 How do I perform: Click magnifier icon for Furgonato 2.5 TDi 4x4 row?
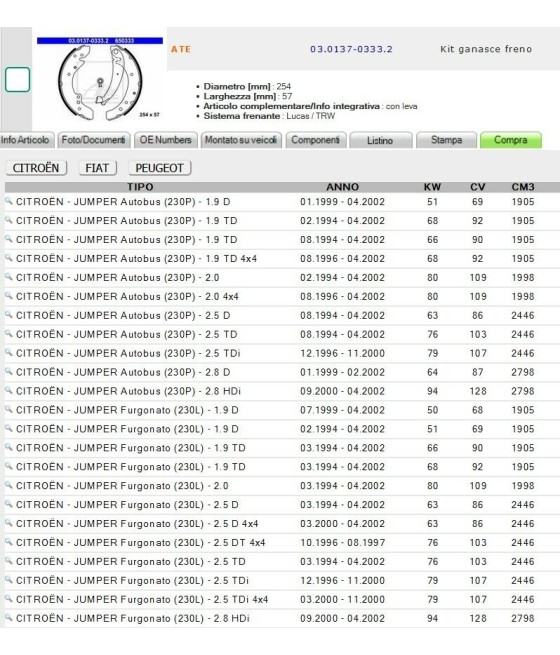(9, 599)
